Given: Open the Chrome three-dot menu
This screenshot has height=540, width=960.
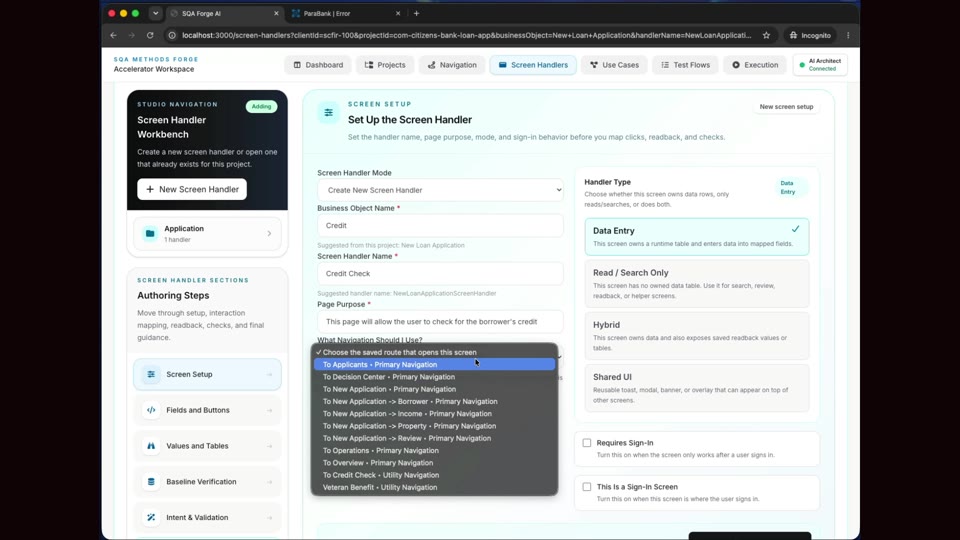Looking at the screenshot, I should (x=848, y=36).
